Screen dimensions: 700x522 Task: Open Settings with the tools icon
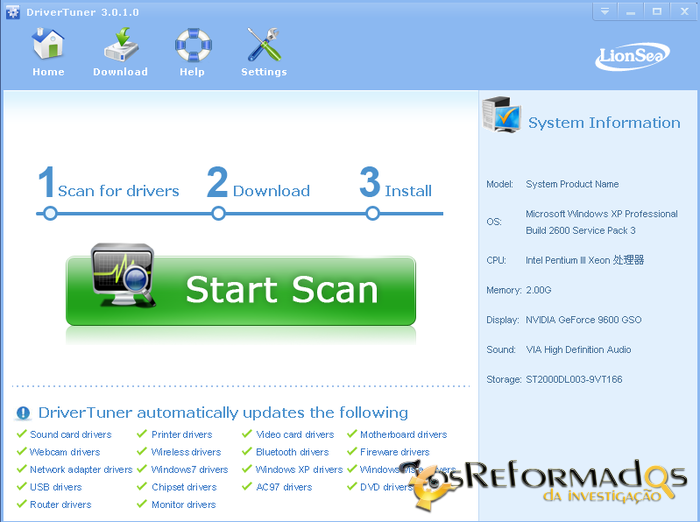click(x=264, y=52)
